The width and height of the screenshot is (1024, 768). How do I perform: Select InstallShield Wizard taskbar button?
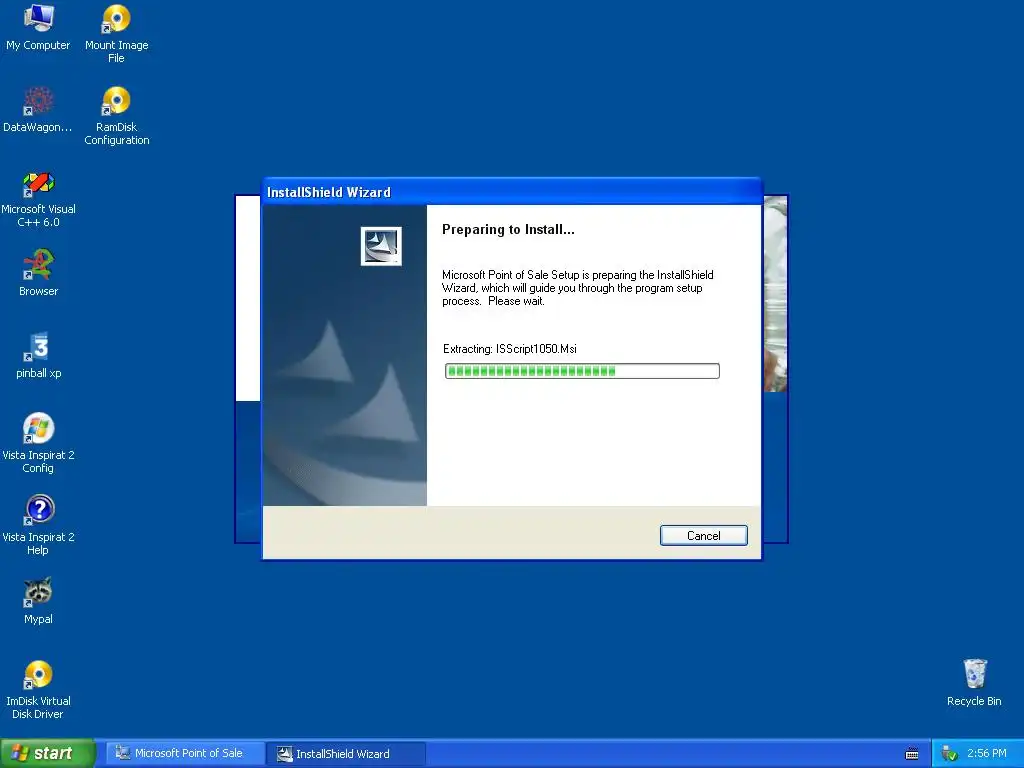[x=346, y=754]
